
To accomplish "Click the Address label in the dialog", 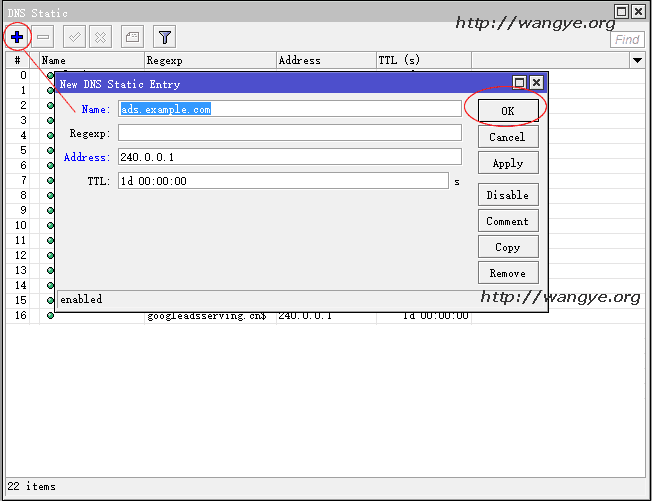I will pyautogui.click(x=87, y=157).
